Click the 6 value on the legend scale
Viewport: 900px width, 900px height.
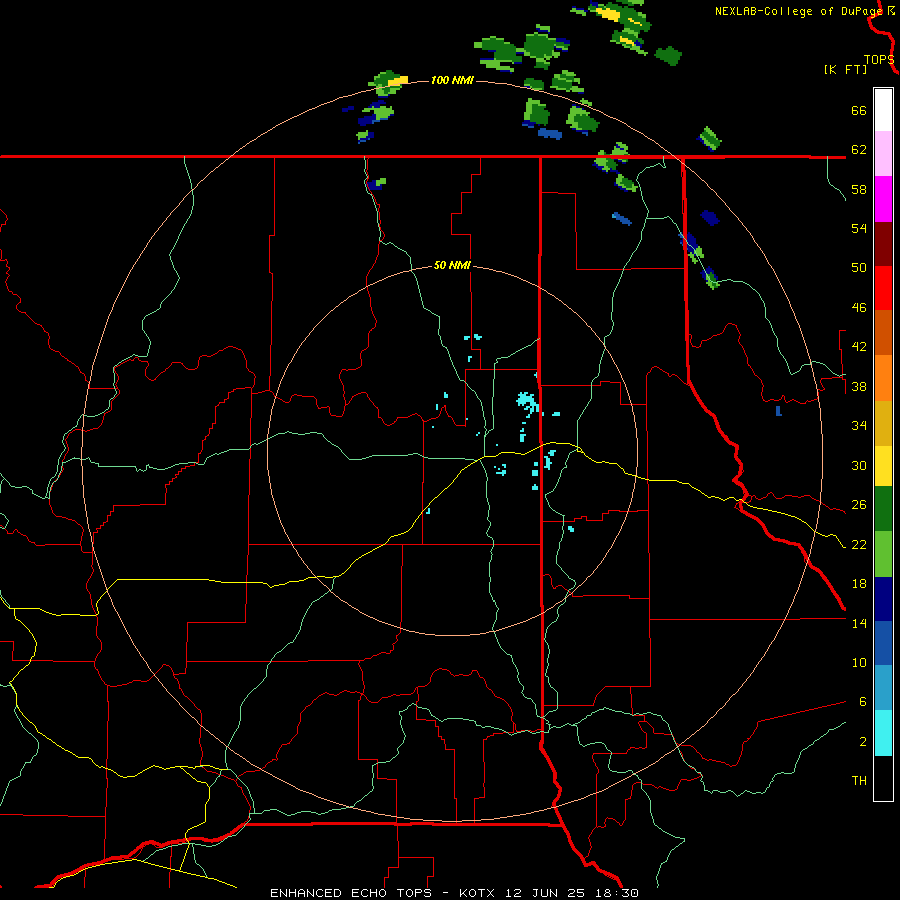click(862, 702)
